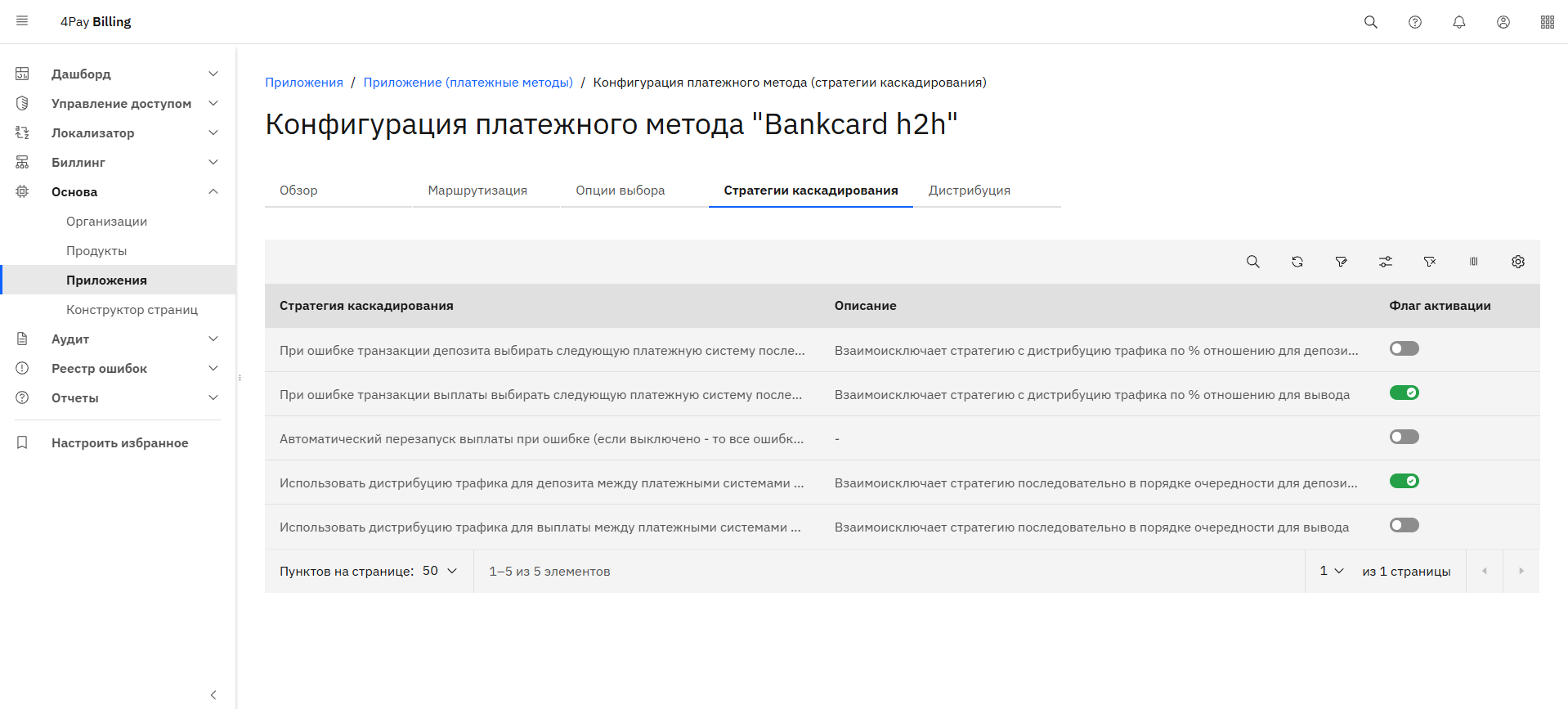Refresh the cascading strategies table
1568x709 pixels.
1297,262
